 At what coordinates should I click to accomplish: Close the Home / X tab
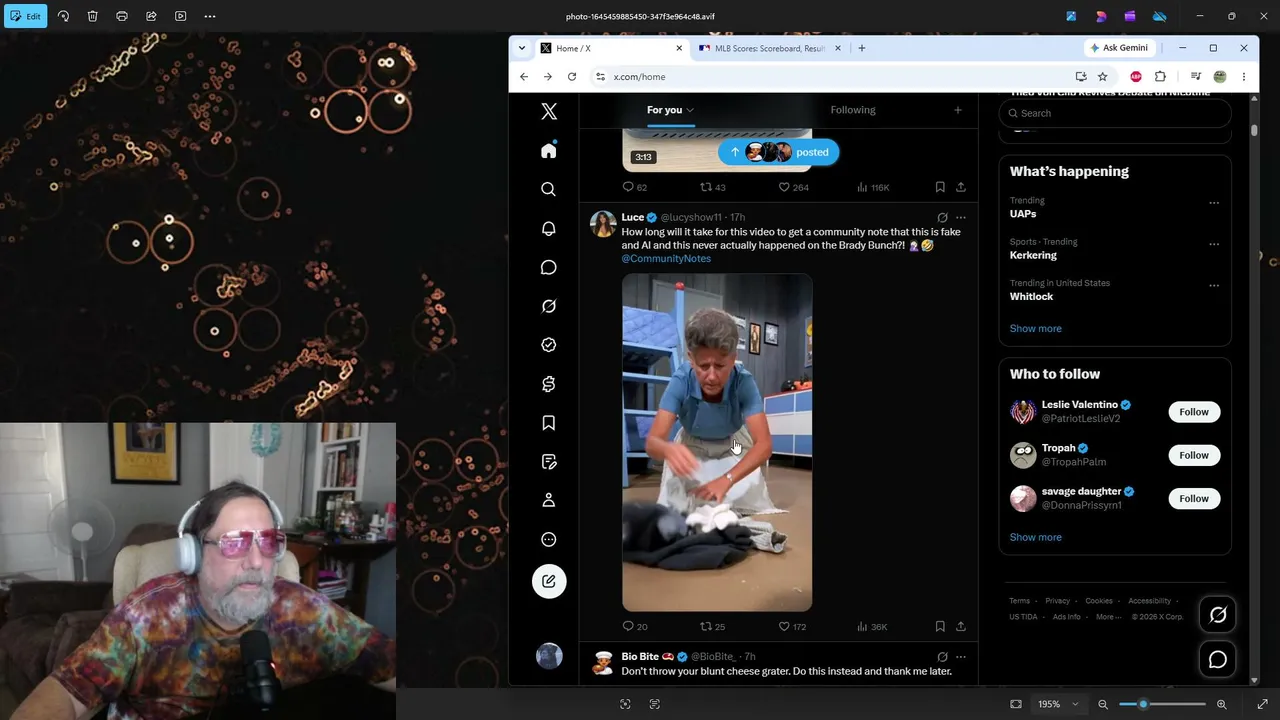pyautogui.click(x=679, y=48)
